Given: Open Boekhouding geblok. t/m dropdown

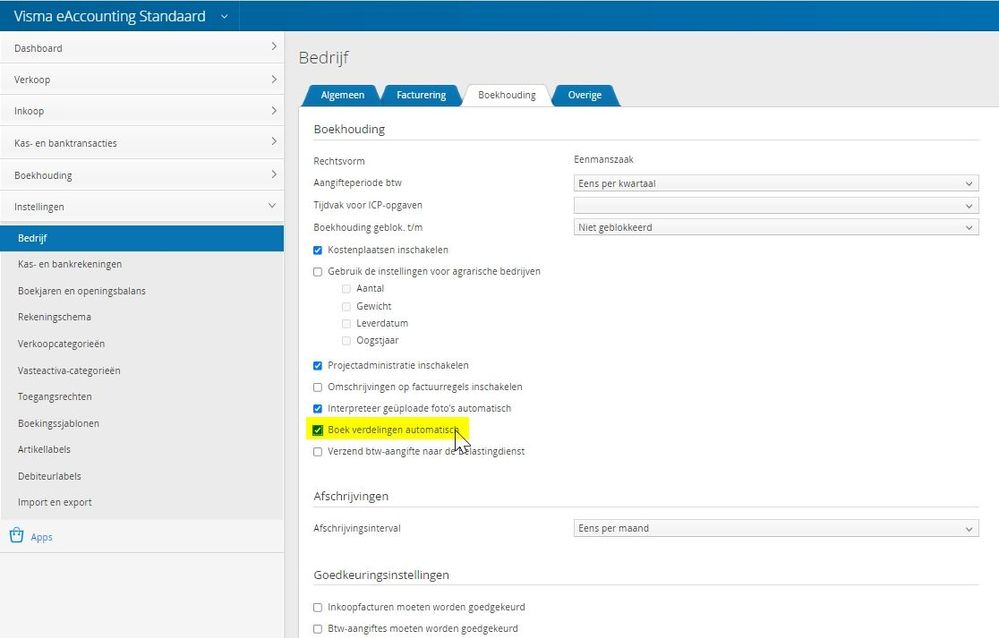Looking at the screenshot, I should click(x=776, y=227).
